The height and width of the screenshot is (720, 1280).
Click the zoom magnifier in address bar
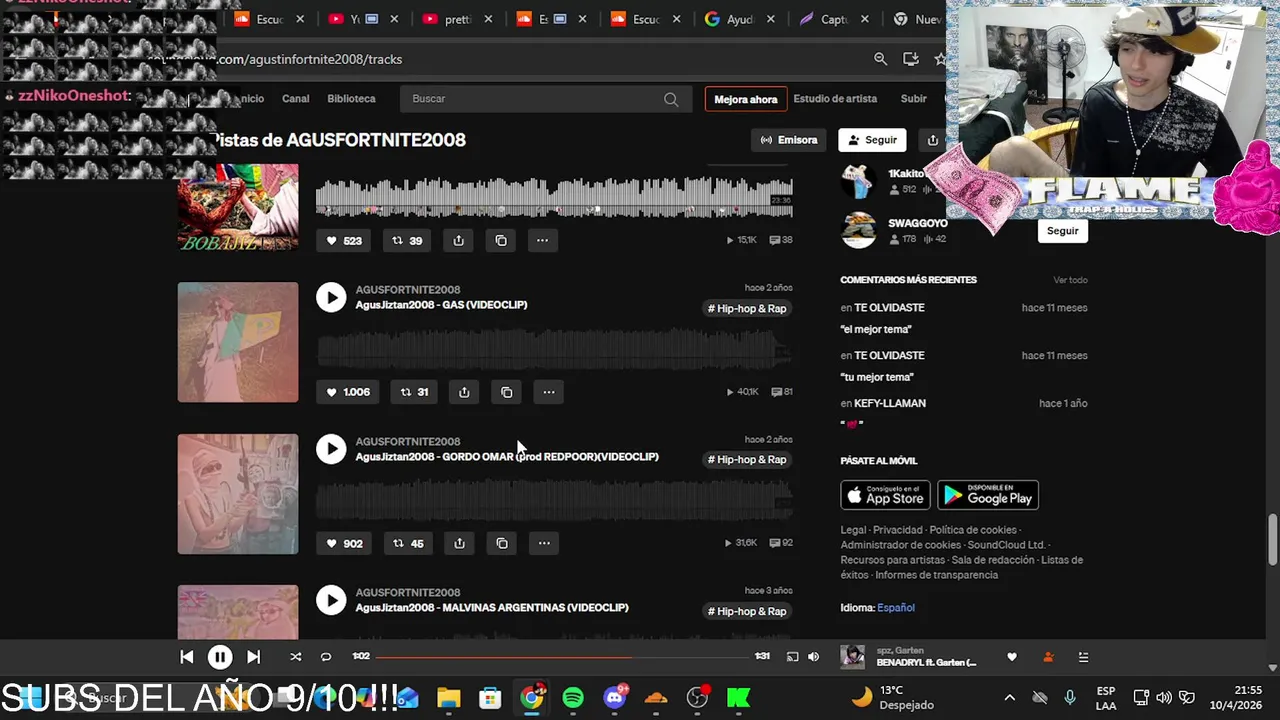880,59
